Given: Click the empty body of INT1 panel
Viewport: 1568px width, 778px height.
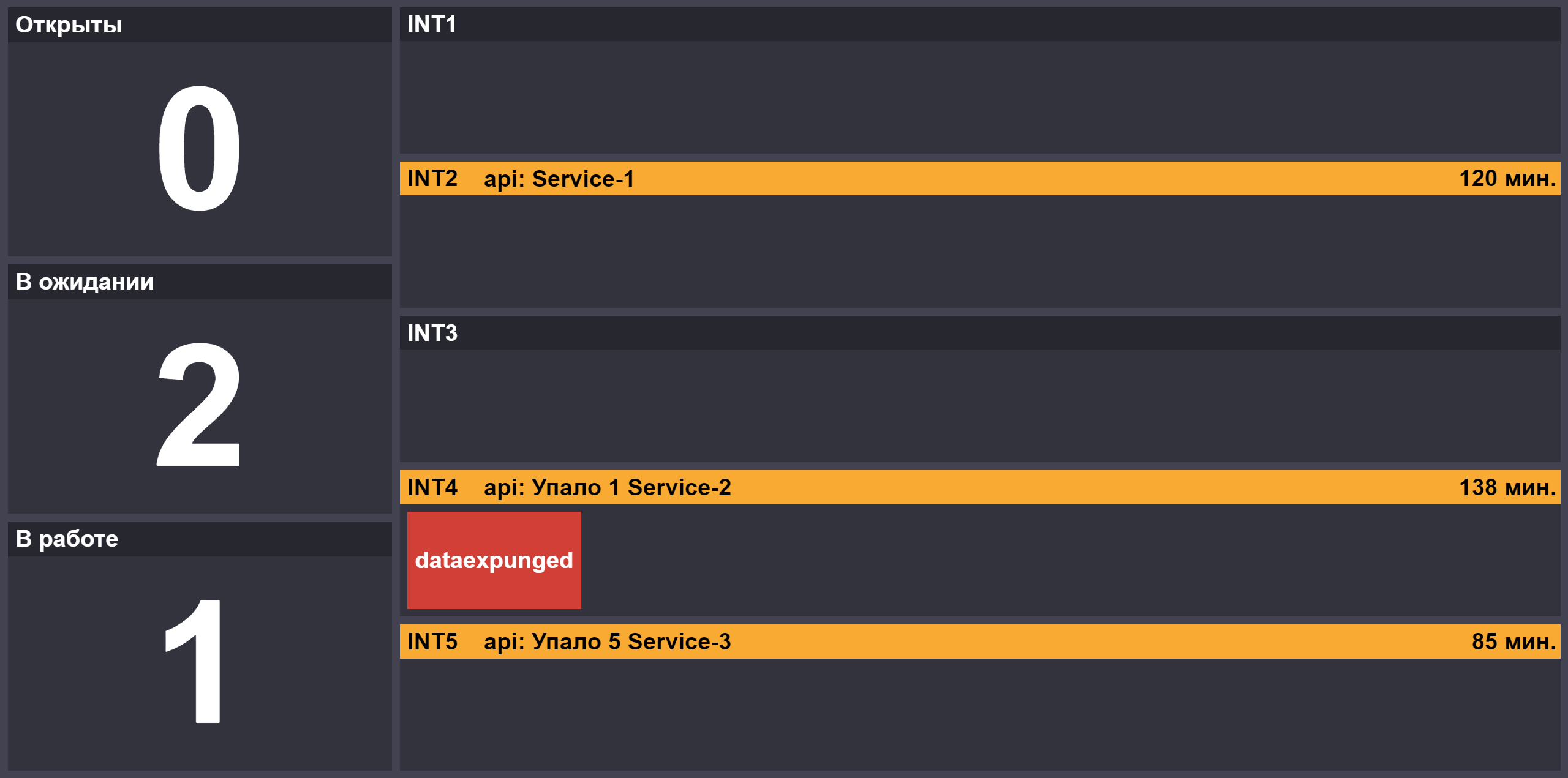Looking at the screenshot, I should pyautogui.click(x=980, y=97).
